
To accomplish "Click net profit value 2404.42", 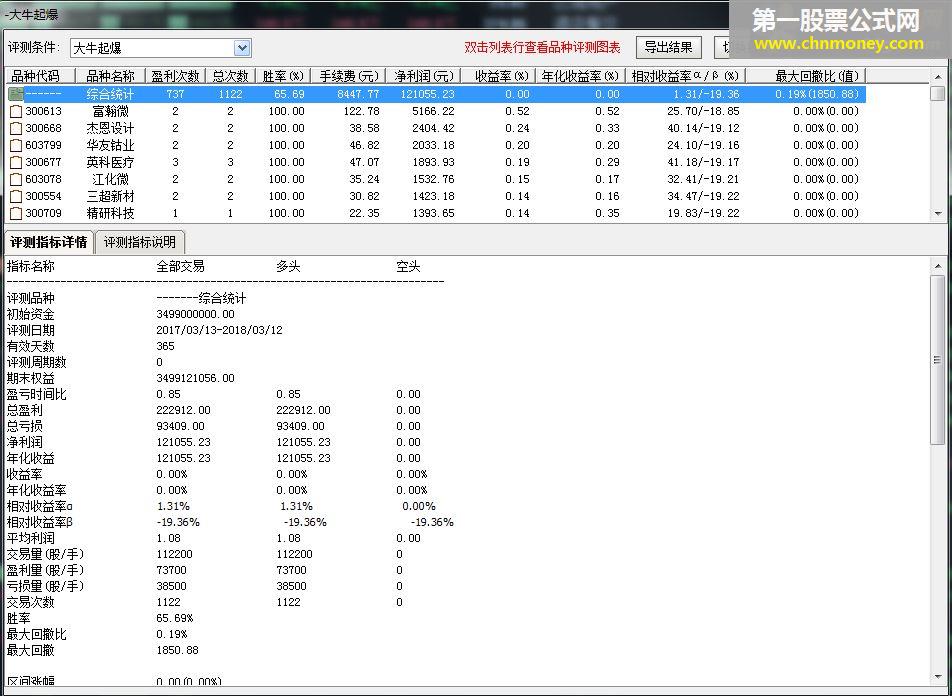I will click(434, 129).
